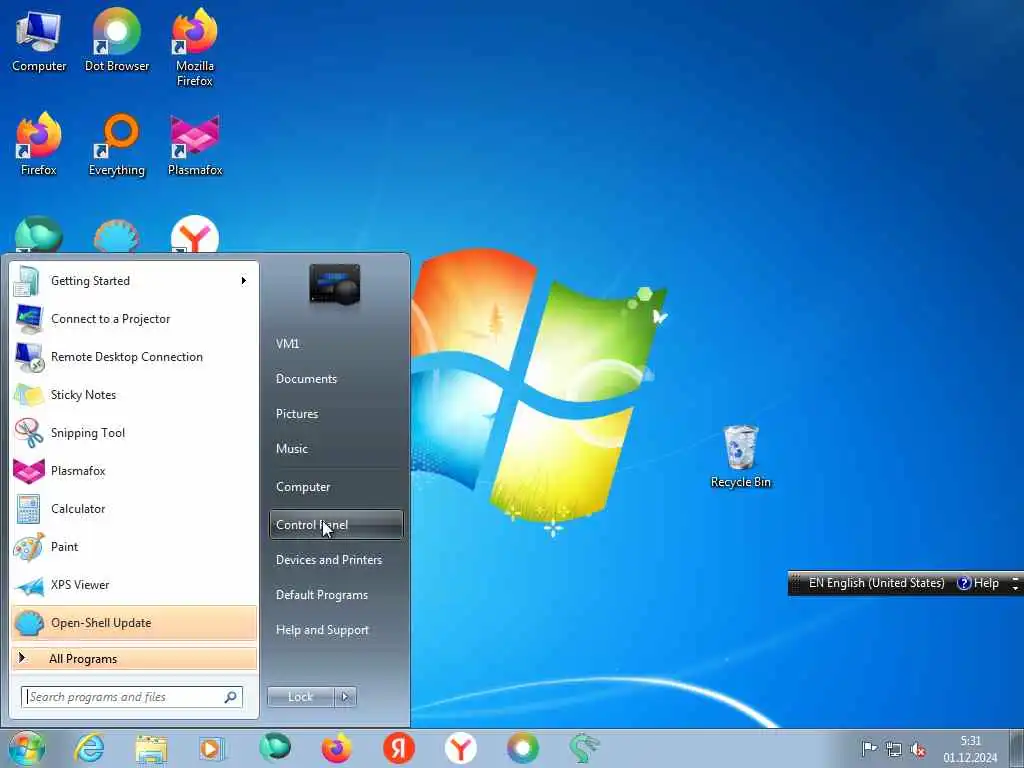The width and height of the screenshot is (1024, 768).
Task: Open Firefox from the taskbar
Action: click(x=336, y=748)
